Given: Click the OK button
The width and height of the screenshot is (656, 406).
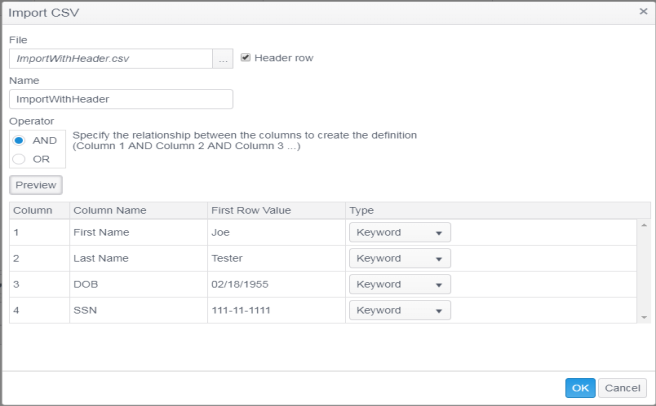Looking at the screenshot, I should click(580, 387).
